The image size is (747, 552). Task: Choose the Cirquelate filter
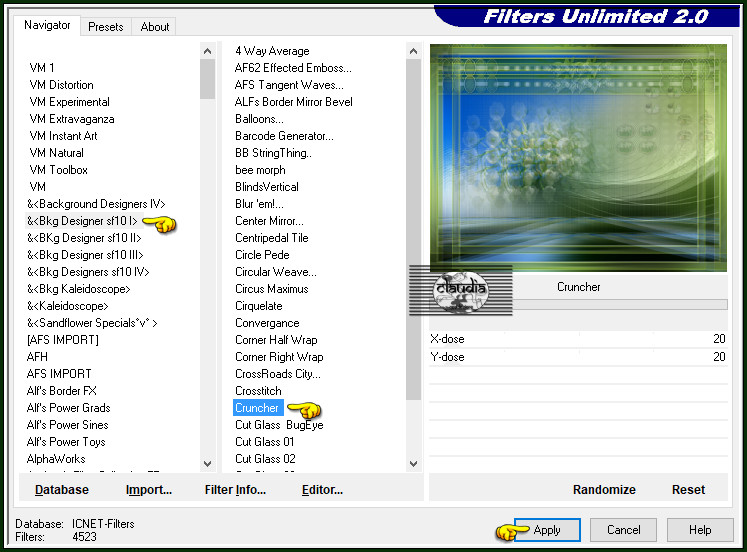click(x=259, y=306)
